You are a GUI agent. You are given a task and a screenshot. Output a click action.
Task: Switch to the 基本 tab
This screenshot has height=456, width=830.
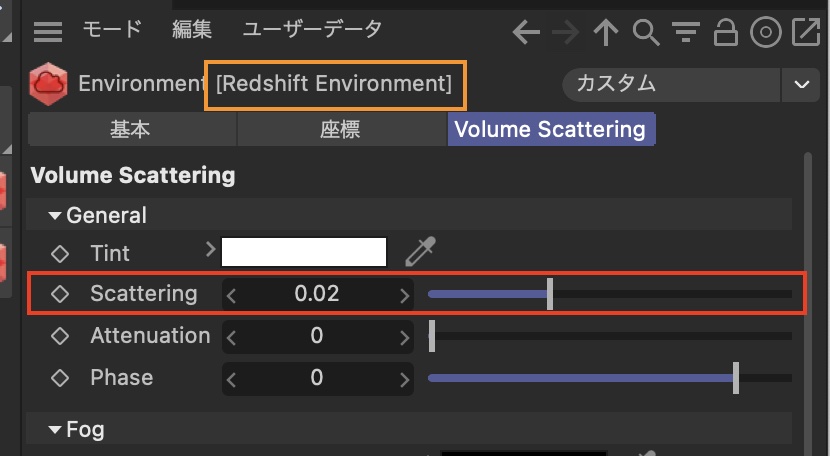(x=130, y=129)
